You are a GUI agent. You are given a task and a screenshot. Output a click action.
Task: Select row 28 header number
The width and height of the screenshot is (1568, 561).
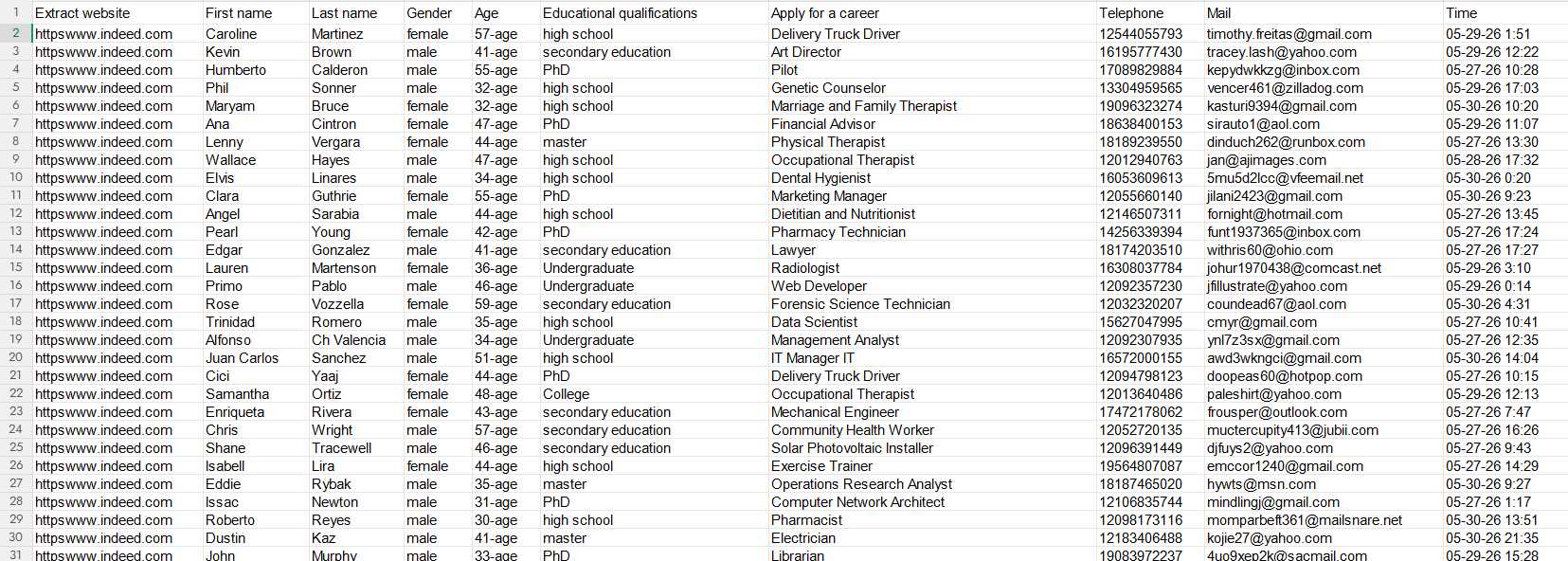coord(16,501)
